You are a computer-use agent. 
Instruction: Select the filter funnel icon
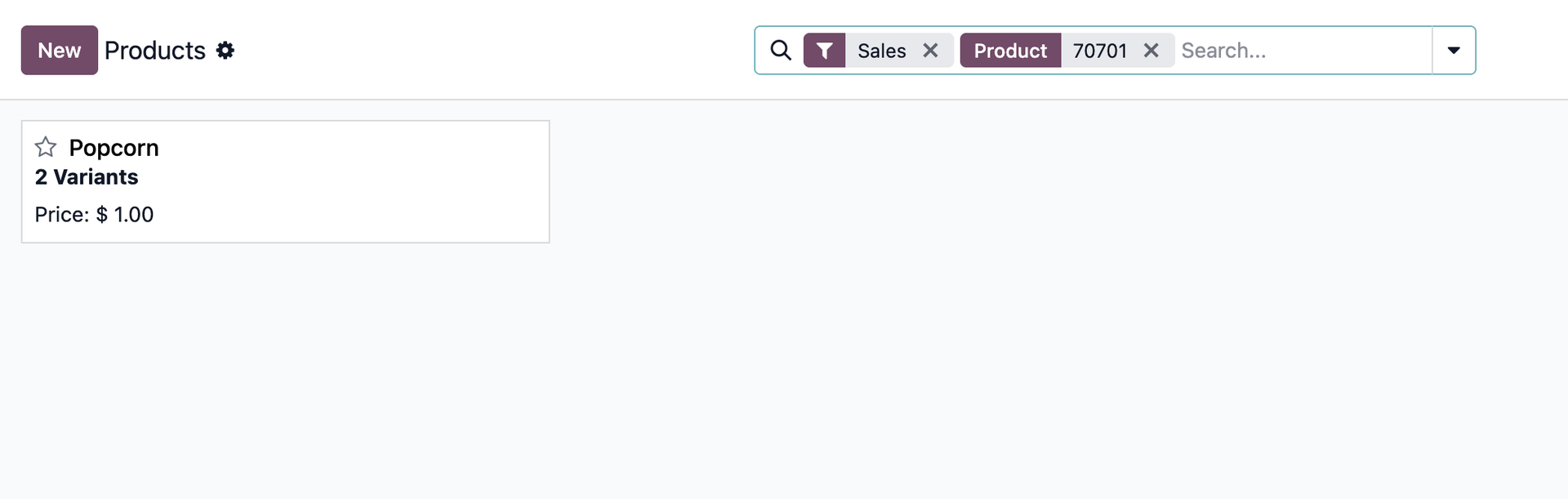pyautogui.click(x=825, y=50)
